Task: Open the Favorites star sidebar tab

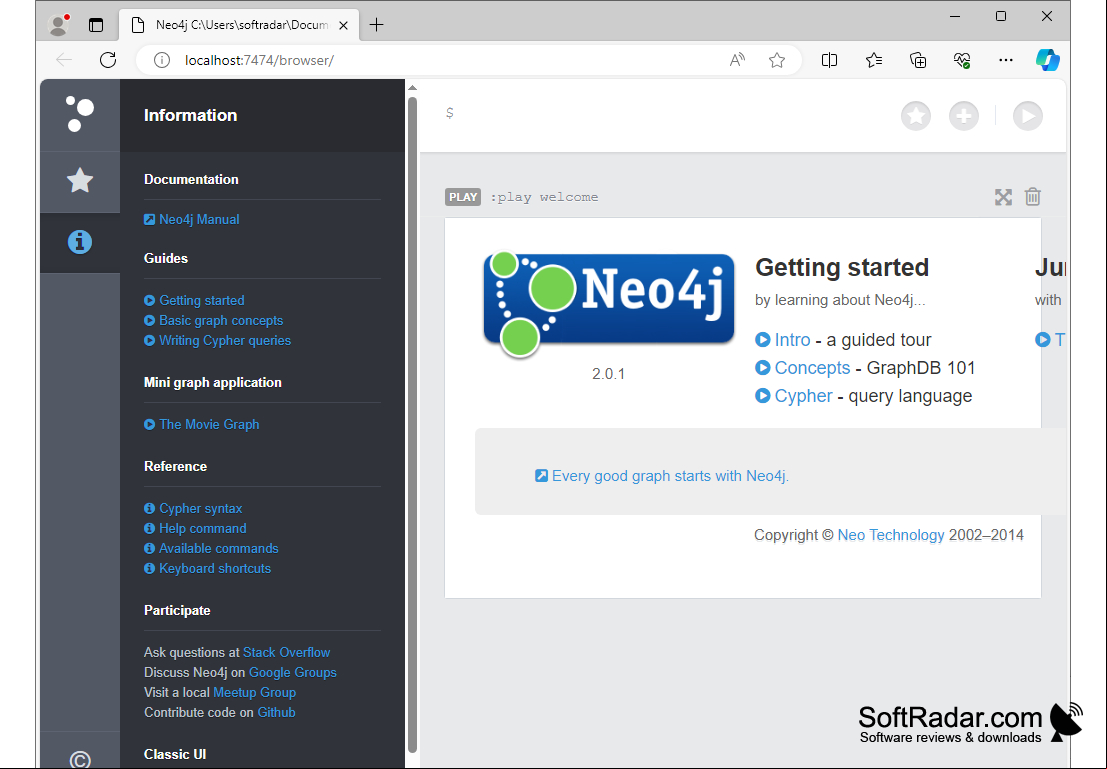Action: coord(80,181)
